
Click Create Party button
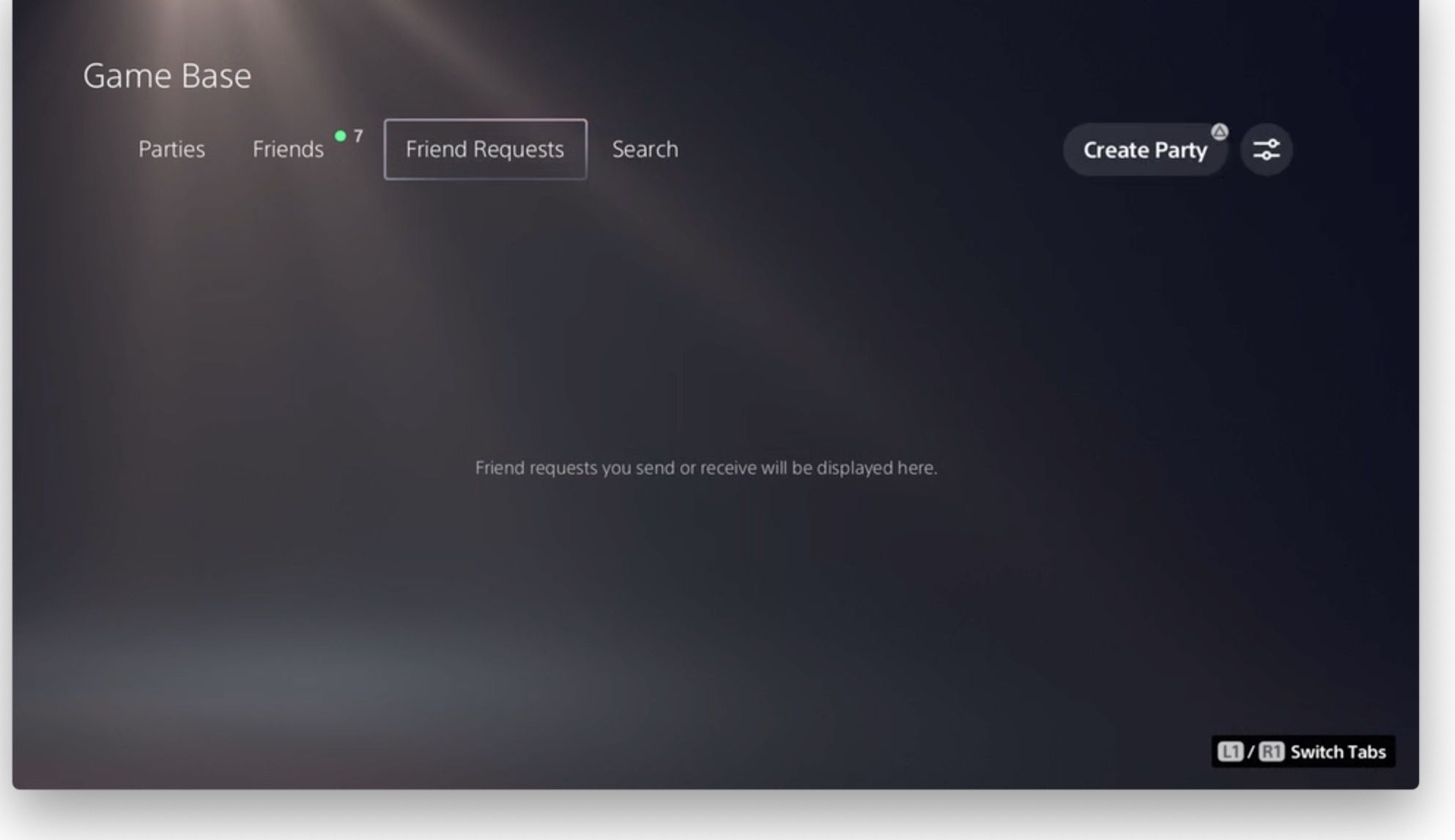(1145, 148)
